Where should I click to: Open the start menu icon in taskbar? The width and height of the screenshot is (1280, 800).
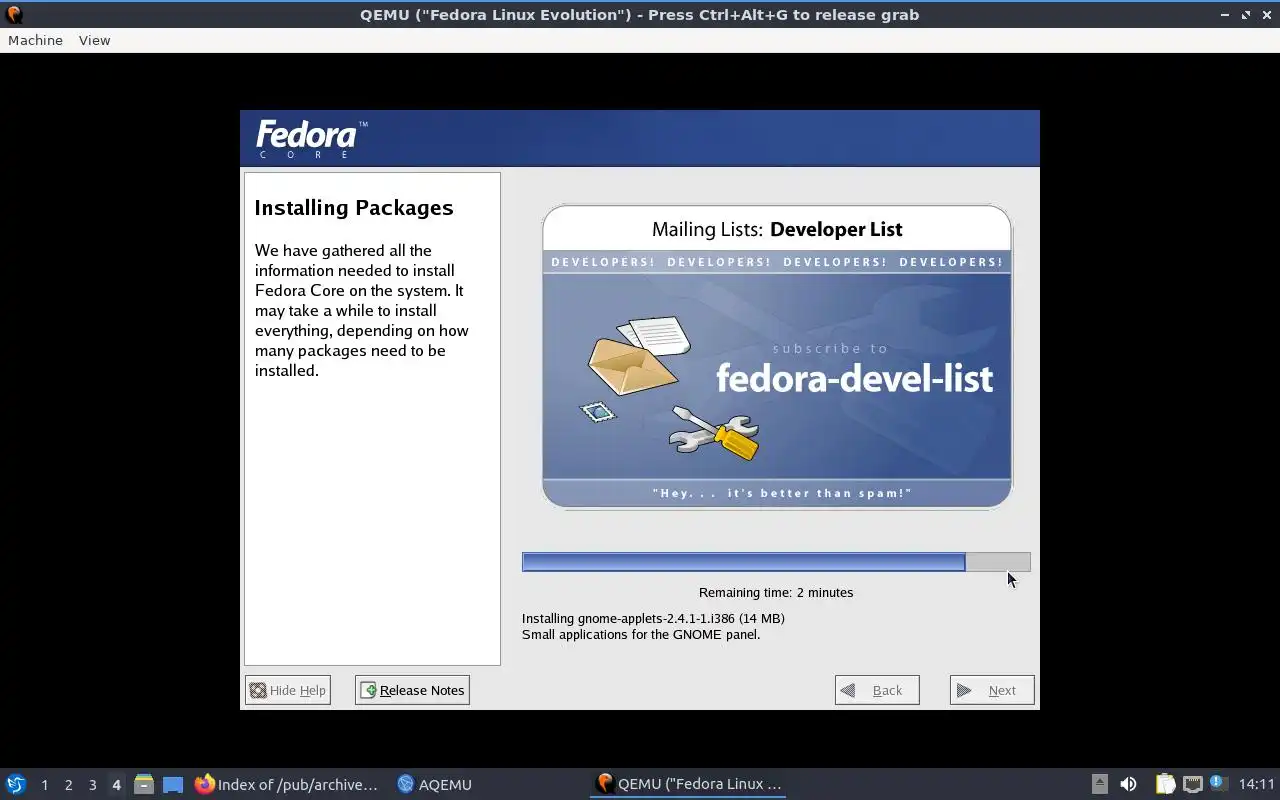[16, 784]
